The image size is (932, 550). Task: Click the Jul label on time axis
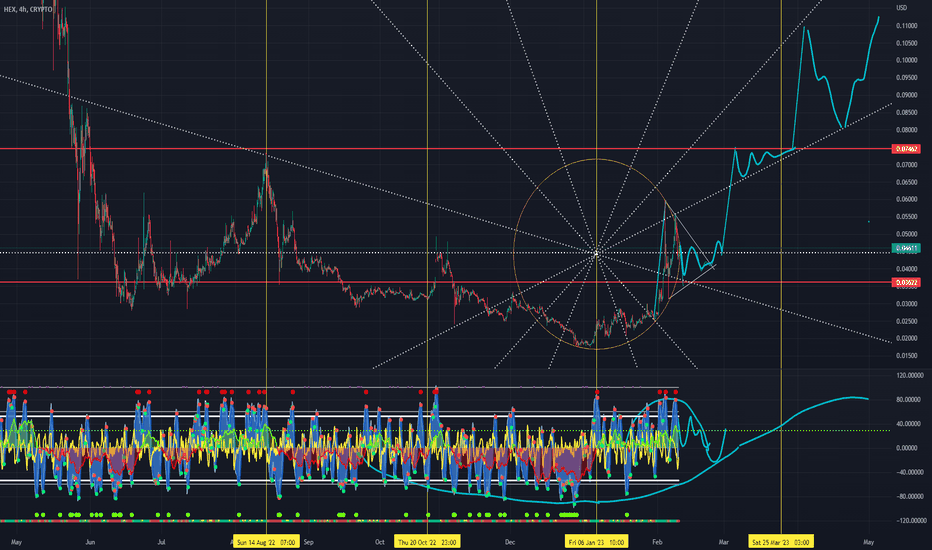161,542
